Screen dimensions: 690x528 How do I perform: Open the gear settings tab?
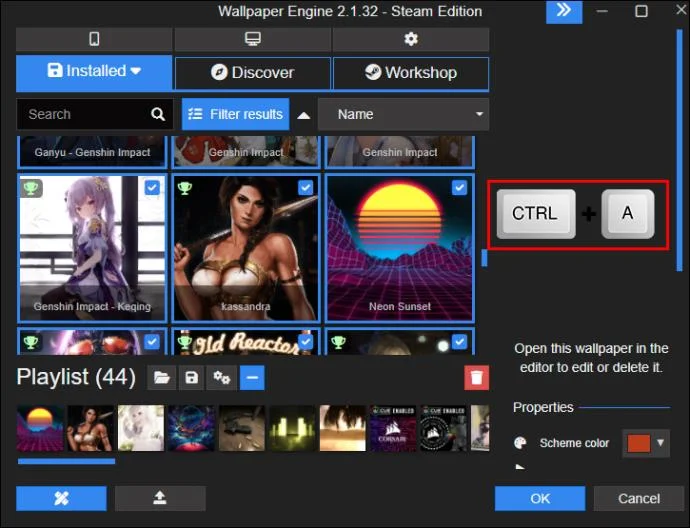click(411, 39)
